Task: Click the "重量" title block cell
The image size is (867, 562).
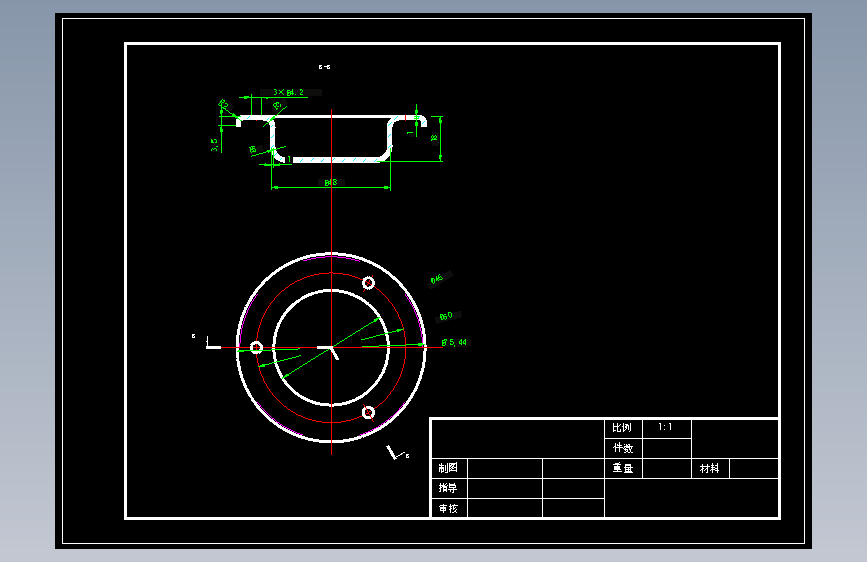Action: 623,469
